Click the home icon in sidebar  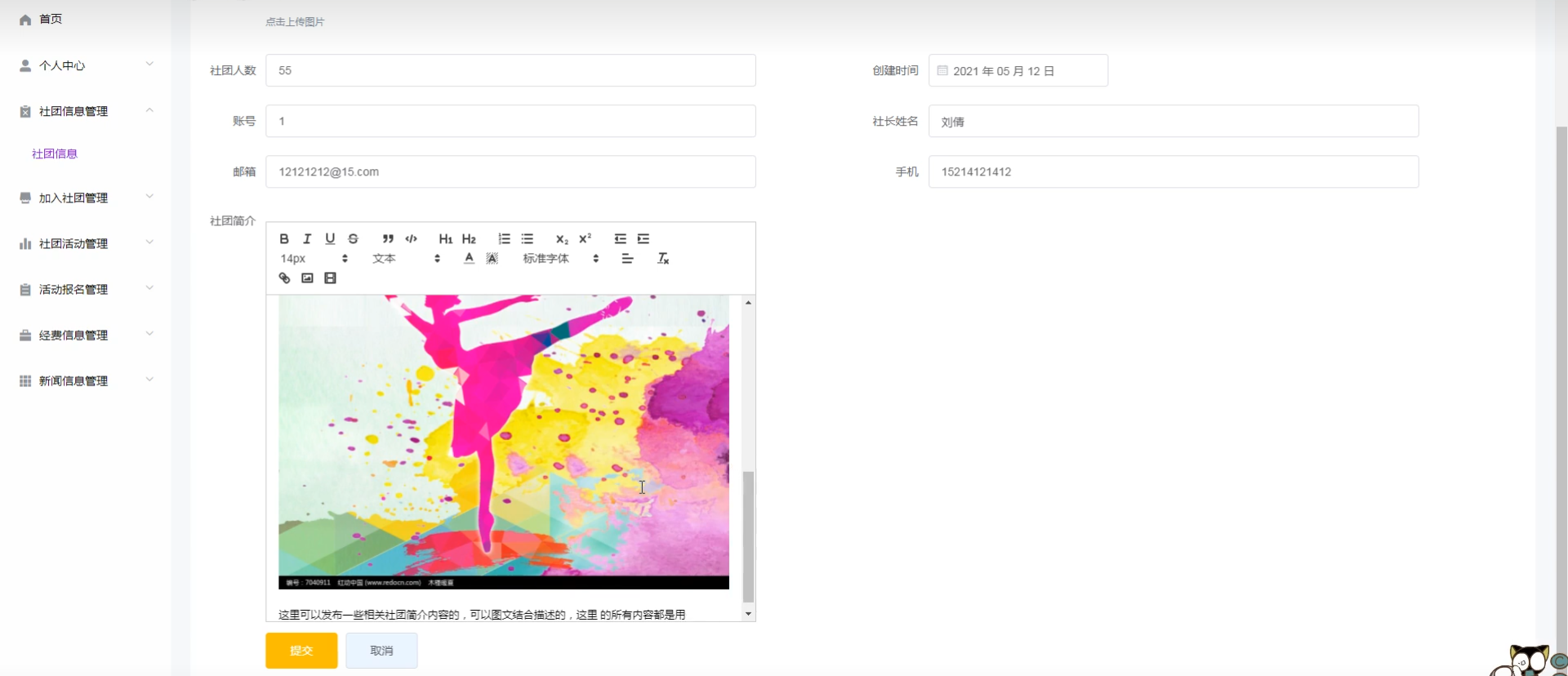click(x=25, y=20)
